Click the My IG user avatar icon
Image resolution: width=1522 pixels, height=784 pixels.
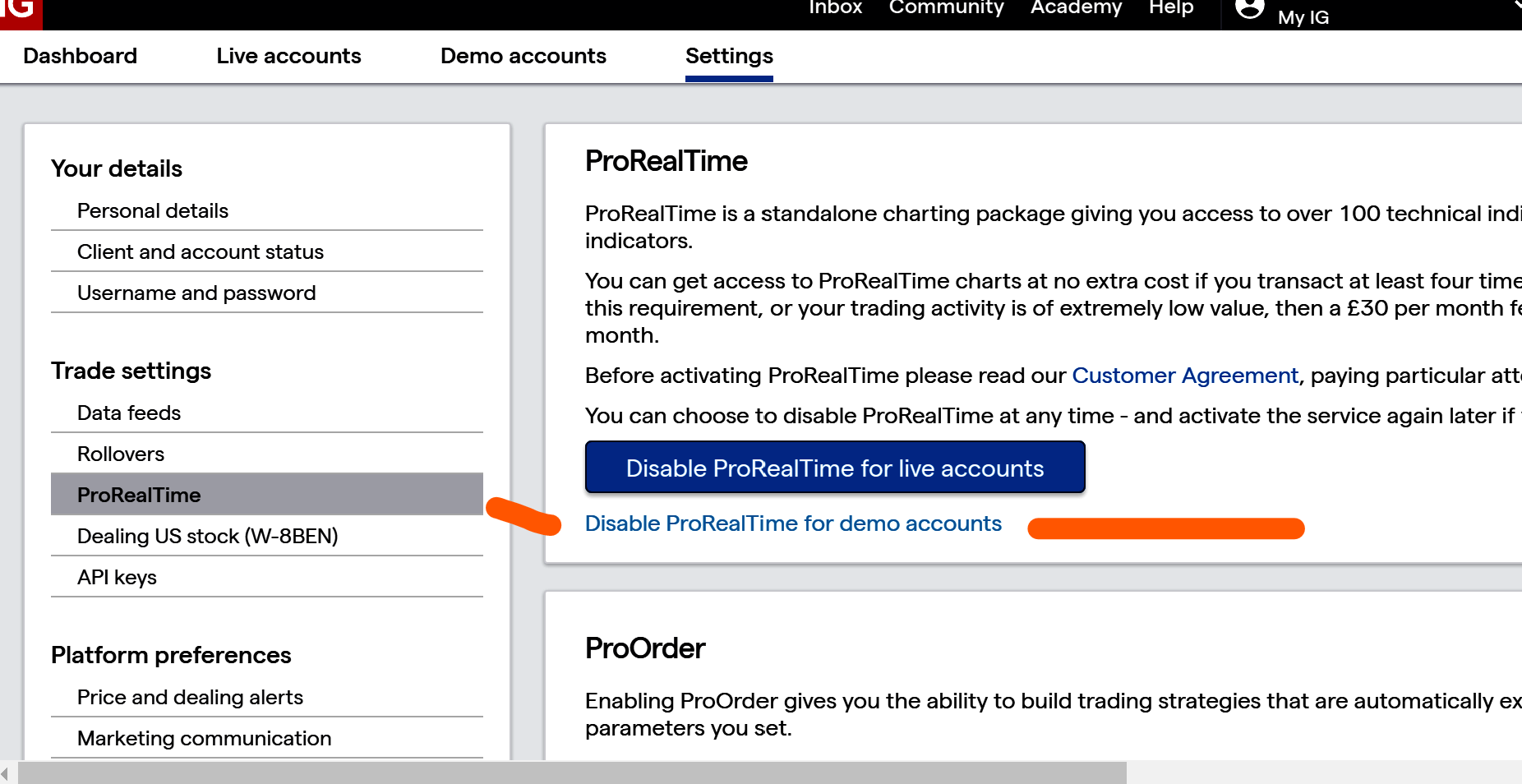pyautogui.click(x=1249, y=9)
